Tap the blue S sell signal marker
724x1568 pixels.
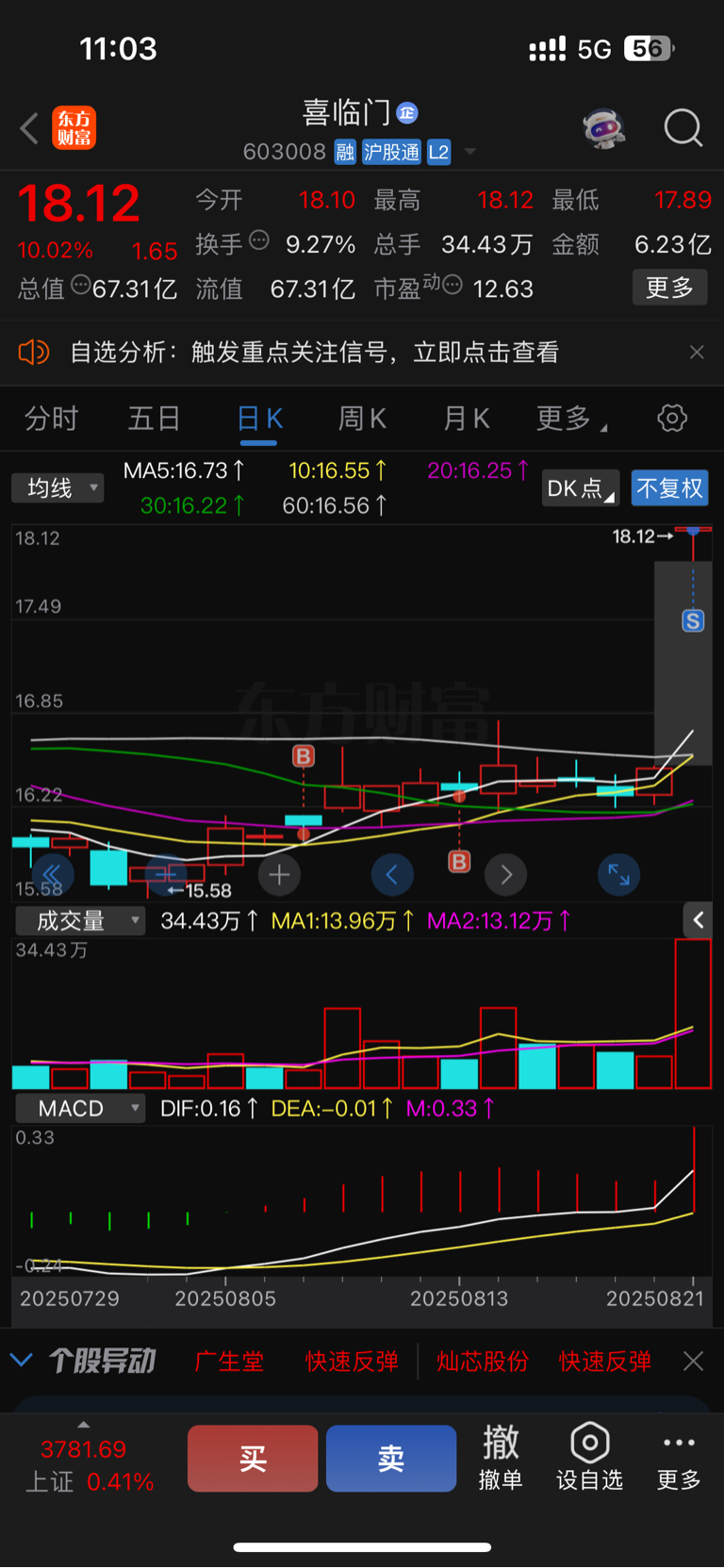point(693,620)
